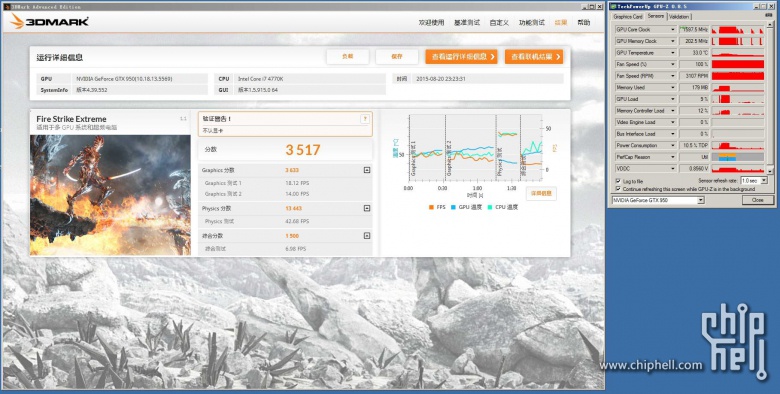Toggle Continue refreshing in background checkbox

[618, 189]
